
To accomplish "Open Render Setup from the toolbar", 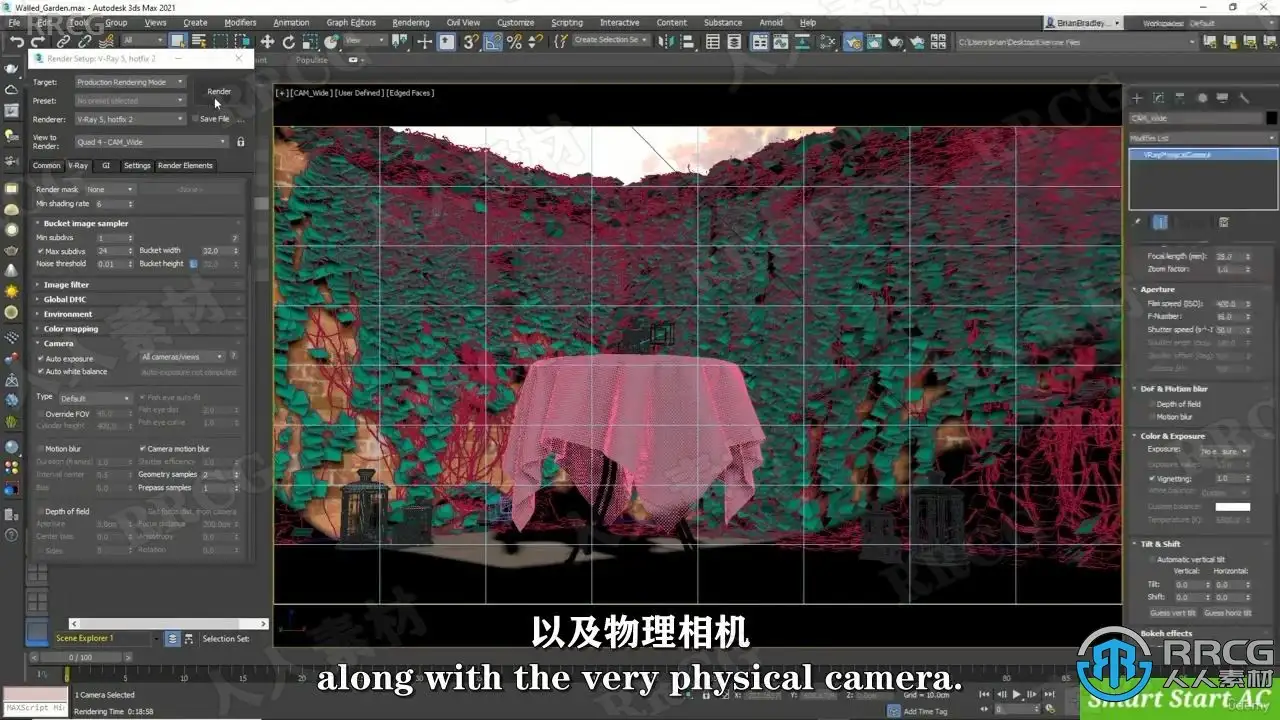I will (x=853, y=41).
